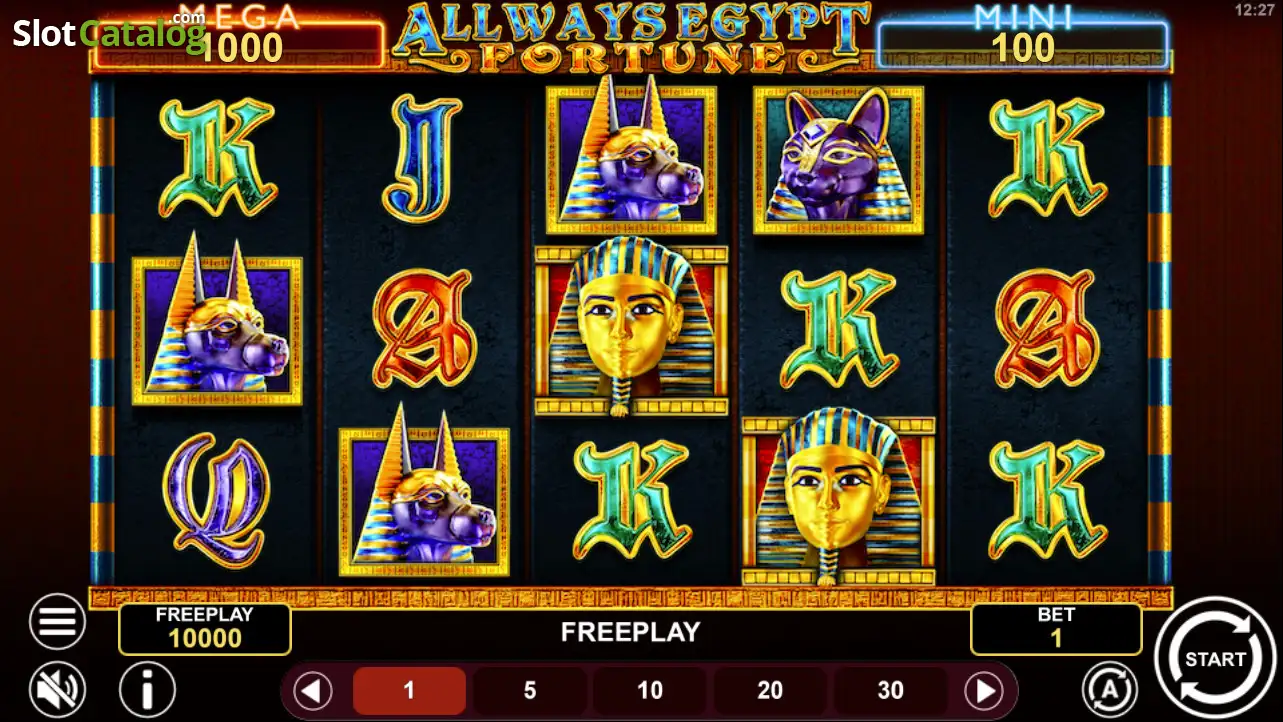Select bet value 1
This screenshot has width=1283, height=722.
pyautogui.click(x=409, y=690)
